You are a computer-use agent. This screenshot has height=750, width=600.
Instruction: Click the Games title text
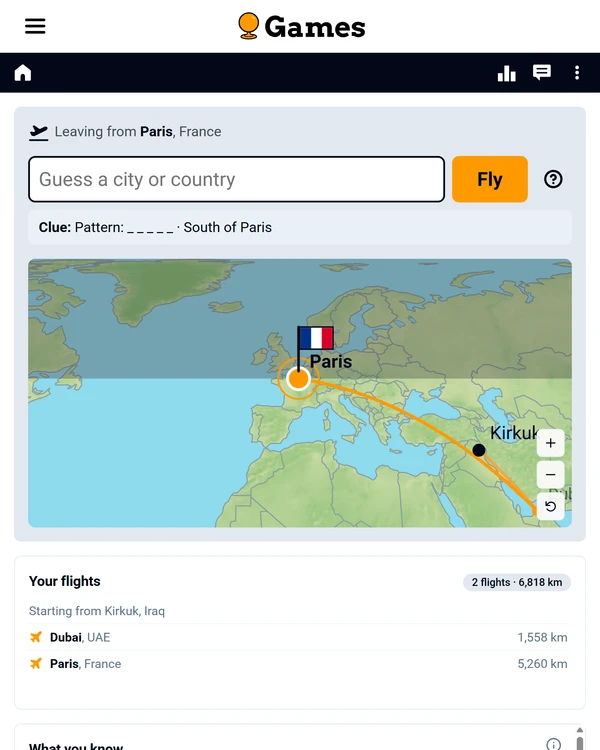[315, 27]
